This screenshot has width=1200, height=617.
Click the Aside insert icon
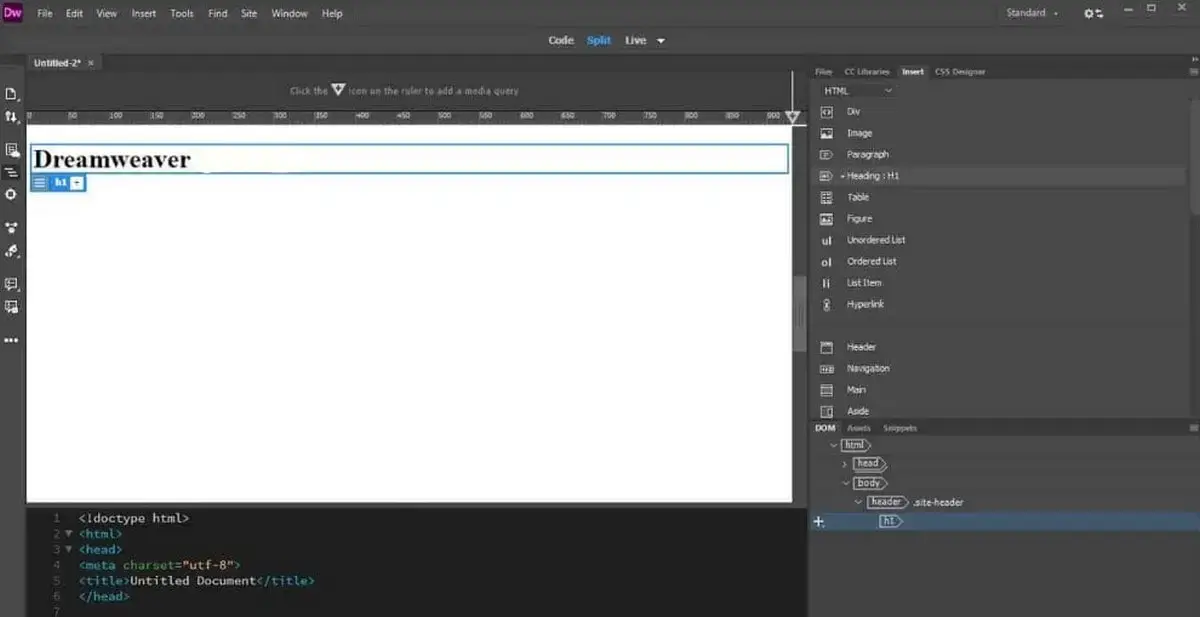coord(826,411)
